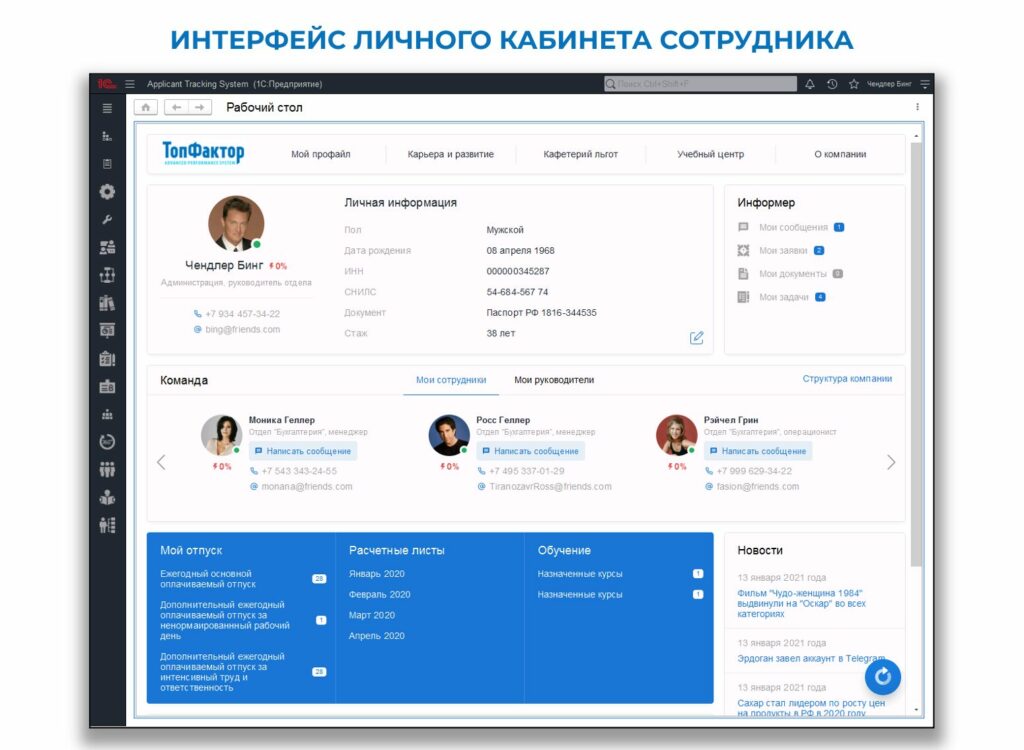The height and width of the screenshot is (750, 1024).
Task: Click Рэйчел Грин avatar
Action: (677, 434)
